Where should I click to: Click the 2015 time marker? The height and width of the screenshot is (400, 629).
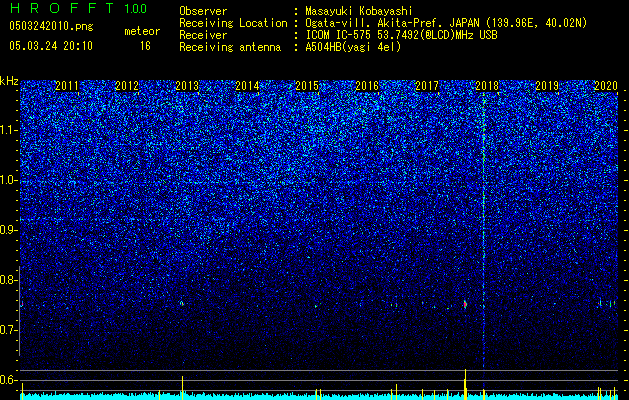click(x=307, y=85)
